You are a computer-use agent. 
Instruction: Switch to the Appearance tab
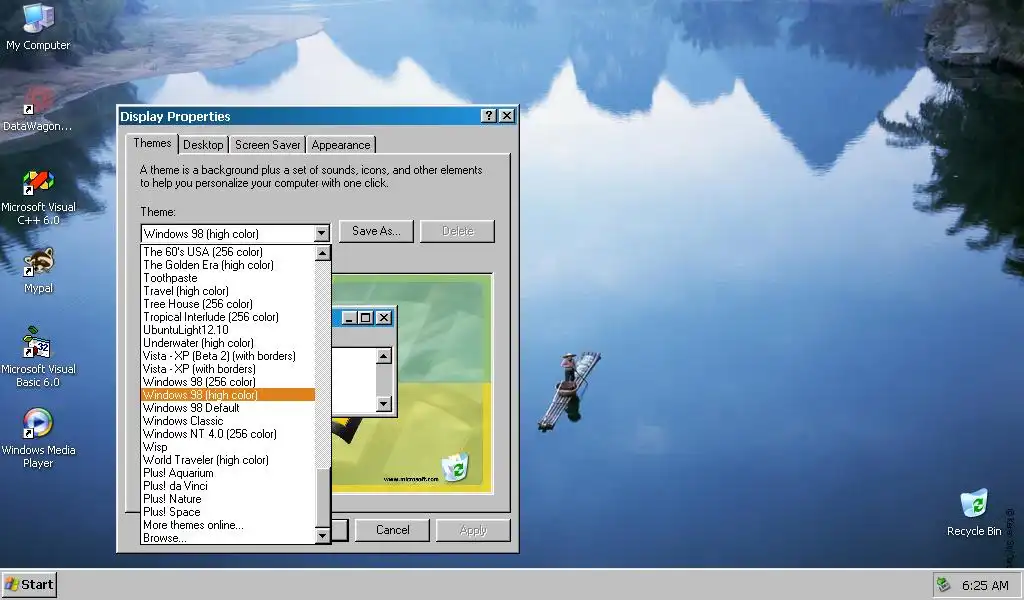[x=341, y=145]
